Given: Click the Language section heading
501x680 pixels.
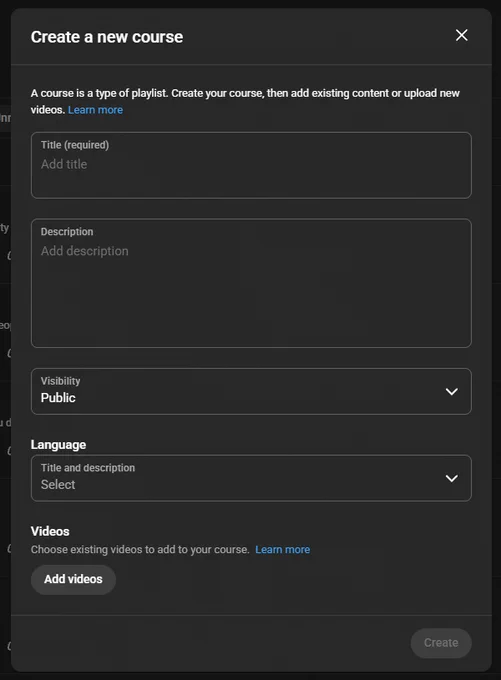Looking at the screenshot, I should (x=58, y=445).
